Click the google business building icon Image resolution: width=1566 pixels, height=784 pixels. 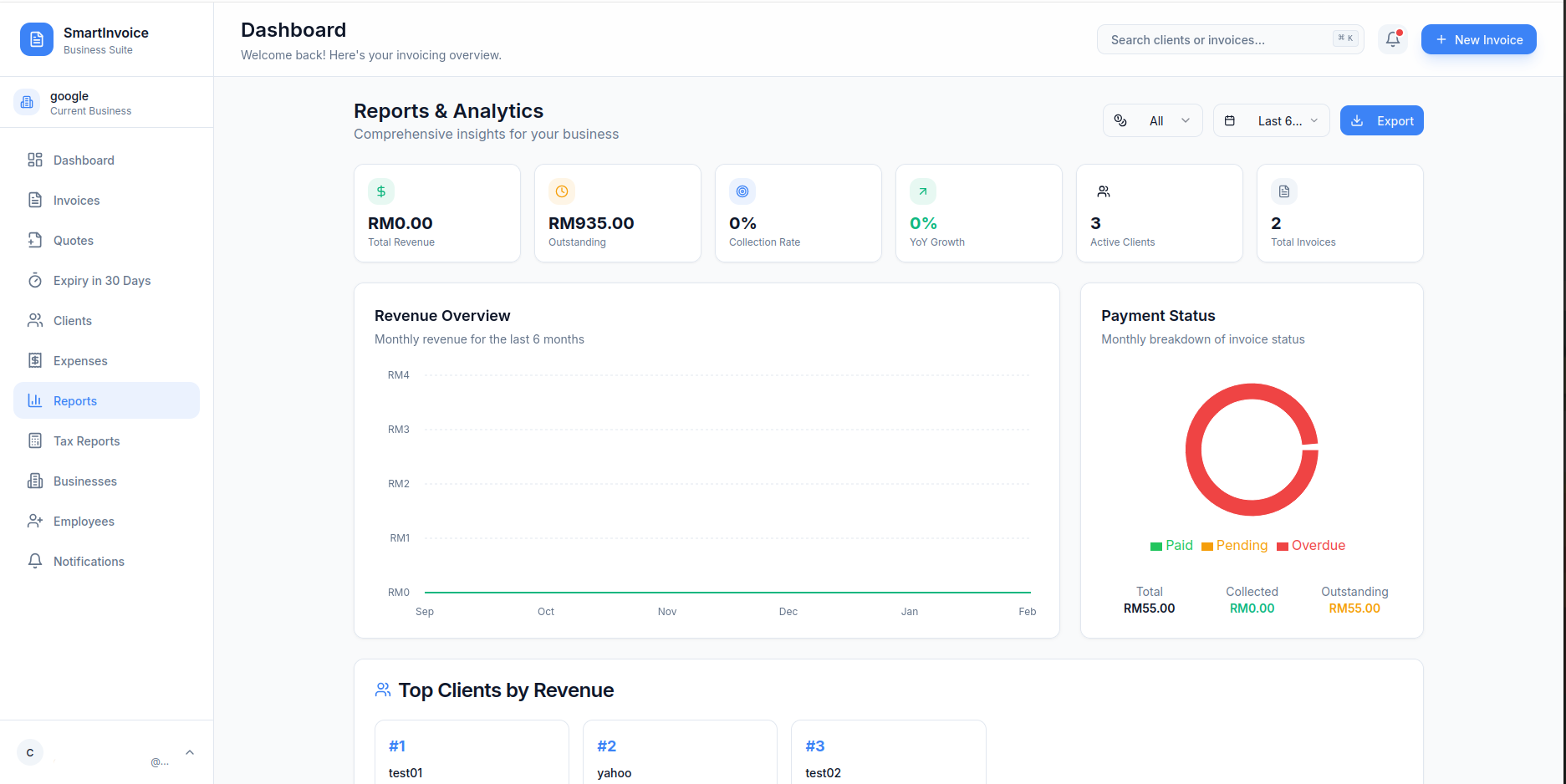(x=27, y=102)
